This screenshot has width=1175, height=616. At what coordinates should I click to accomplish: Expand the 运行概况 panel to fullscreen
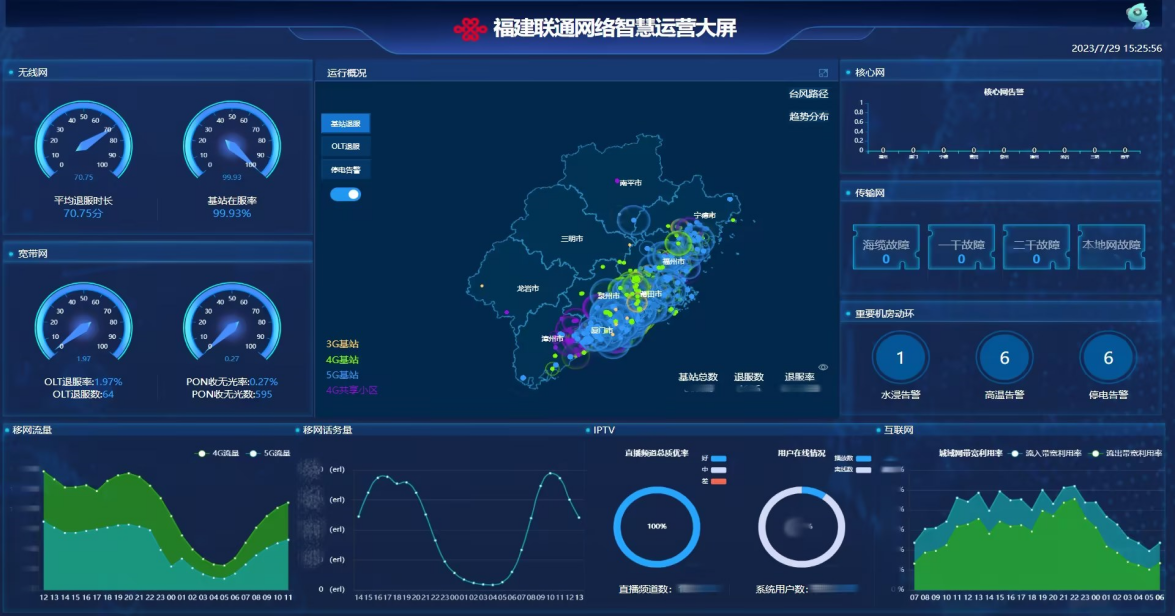coord(823,73)
